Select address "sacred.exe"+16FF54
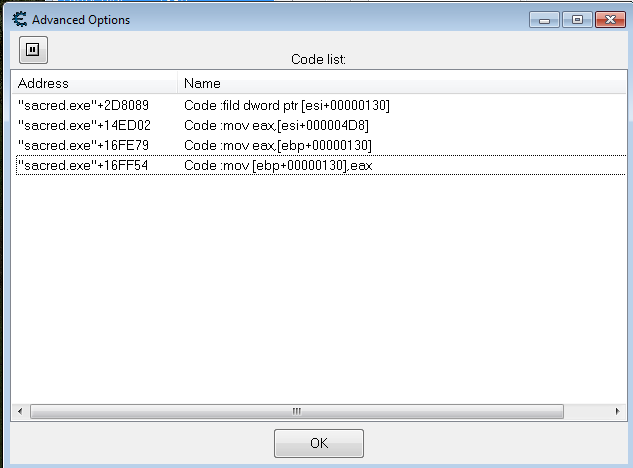Screen dimensions: 633x468 coord(83,165)
